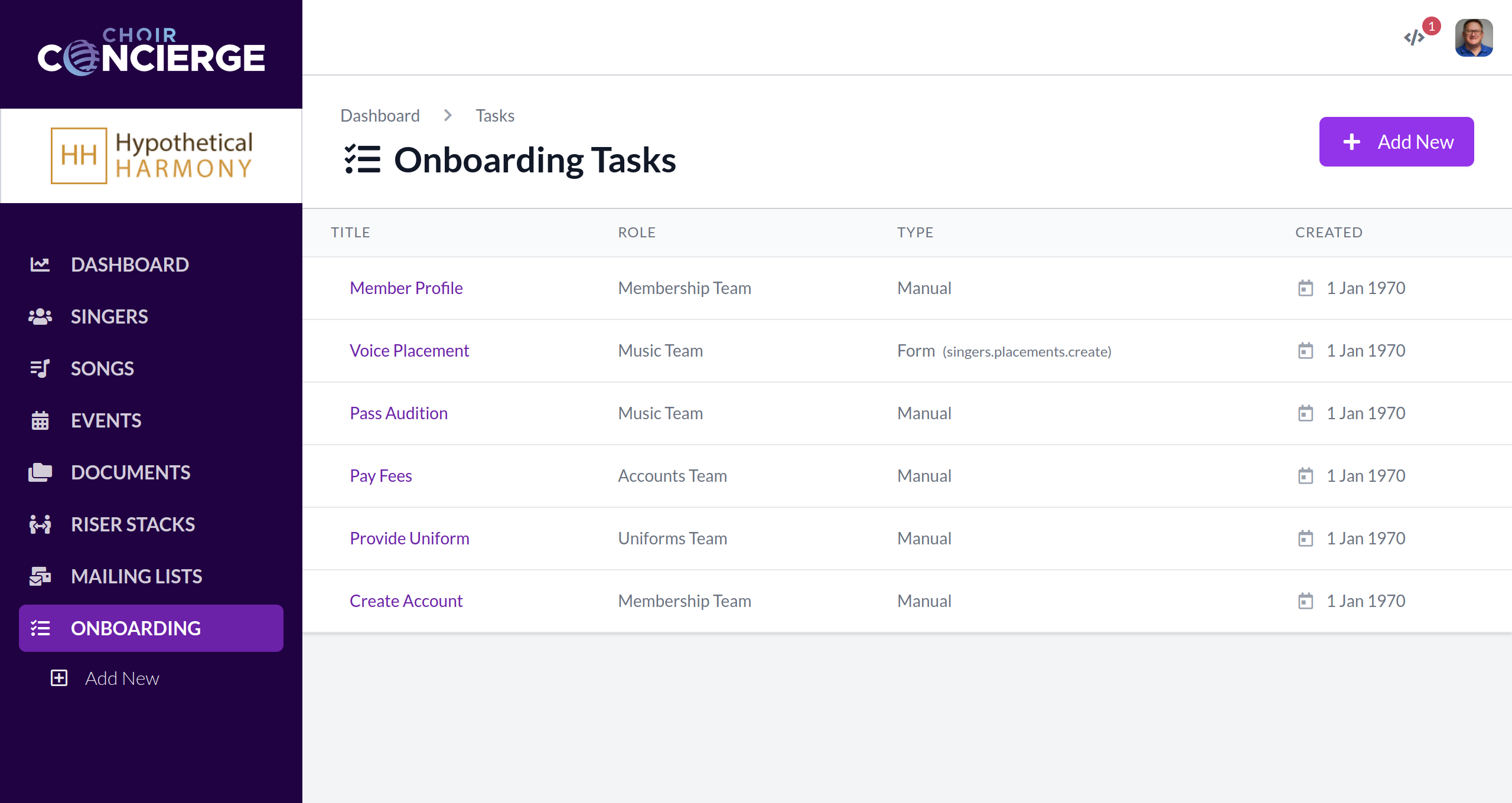Click the CREATED column header

click(x=1329, y=233)
